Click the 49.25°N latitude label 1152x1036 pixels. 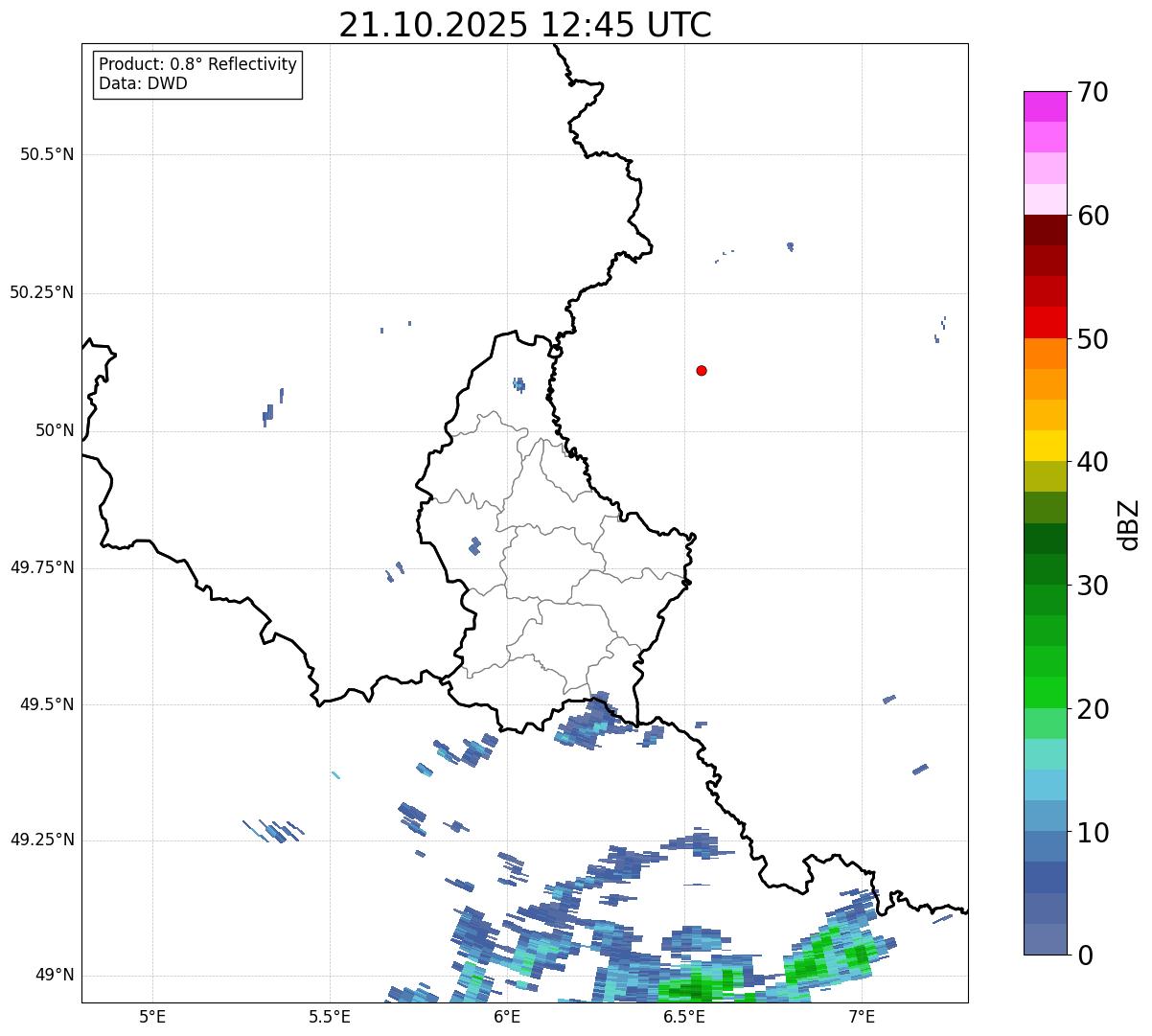pyautogui.click(x=42, y=840)
